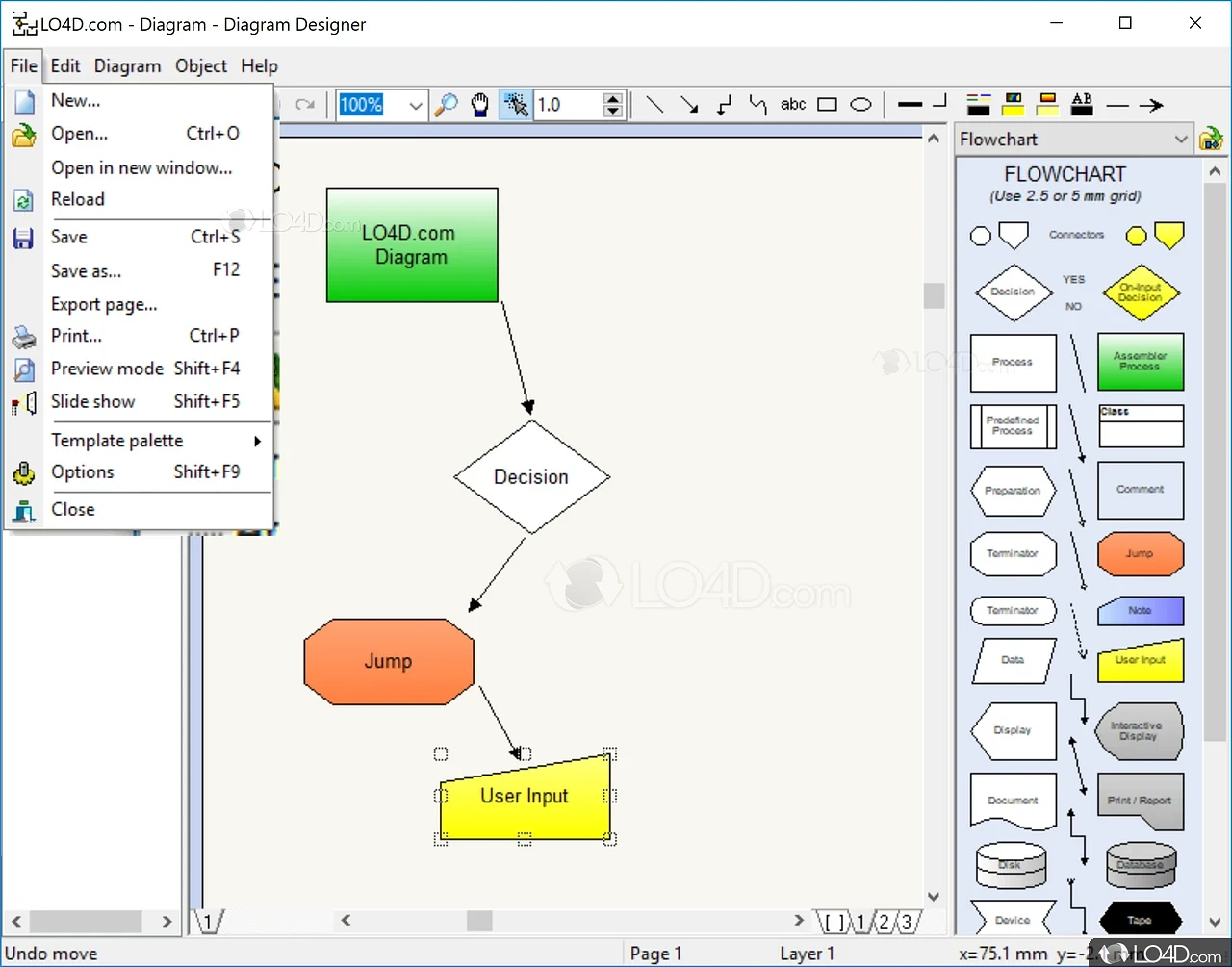Switch to page tab 3
Screen dimensions: 1232x967
[x=905, y=921]
